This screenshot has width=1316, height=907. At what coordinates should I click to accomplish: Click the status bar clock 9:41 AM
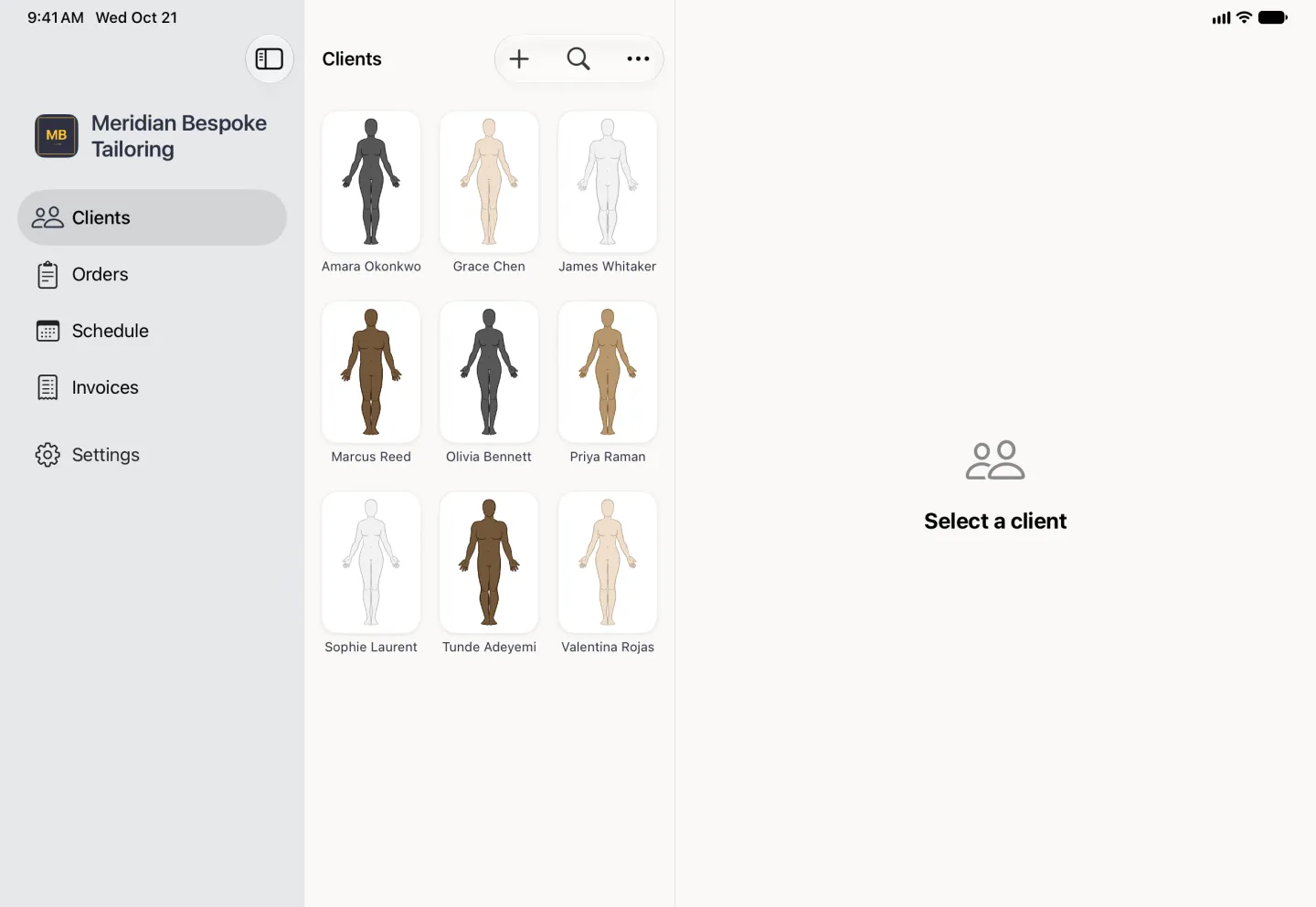[56, 17]
